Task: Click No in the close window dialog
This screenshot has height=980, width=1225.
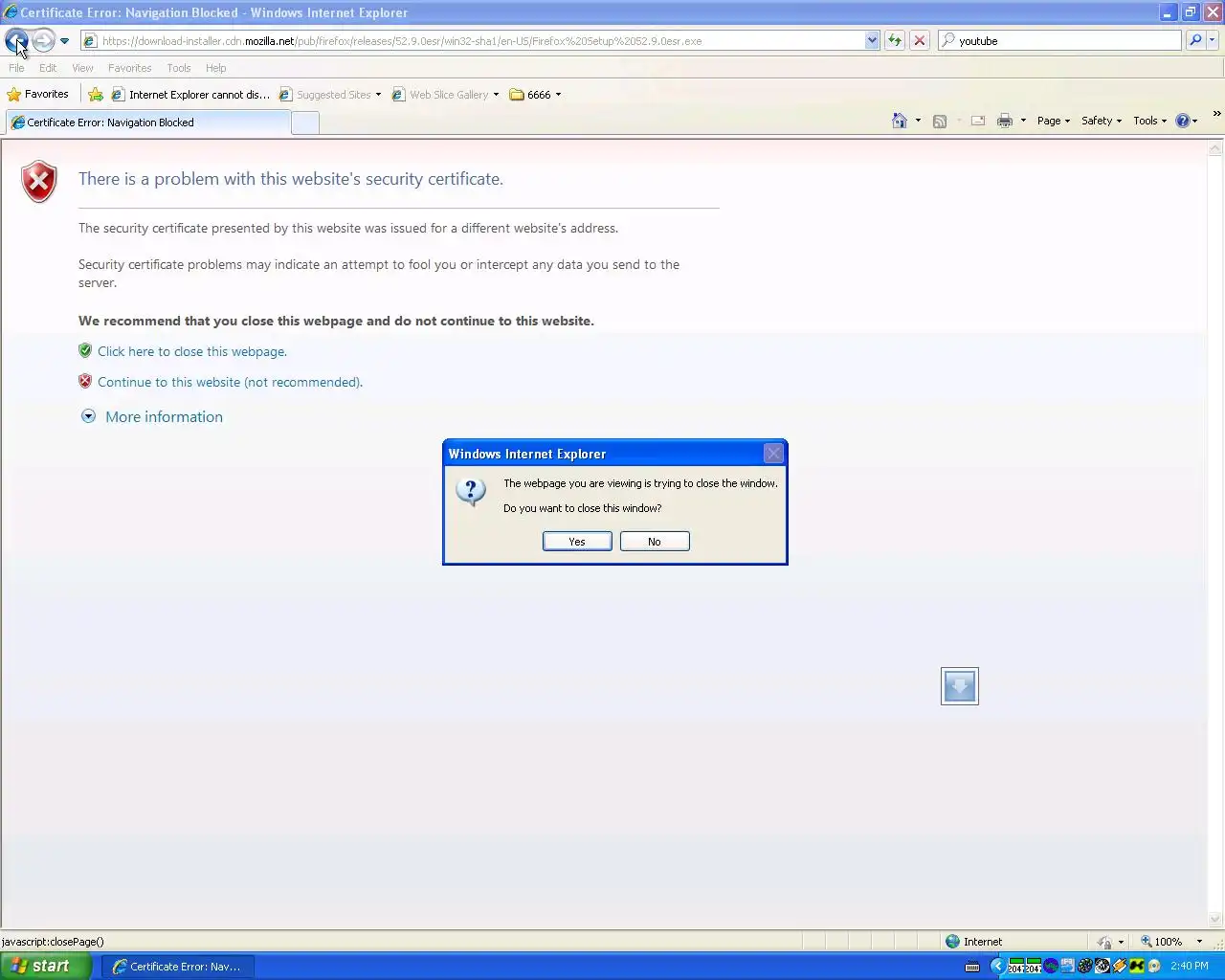Action: tap(655, 542)
